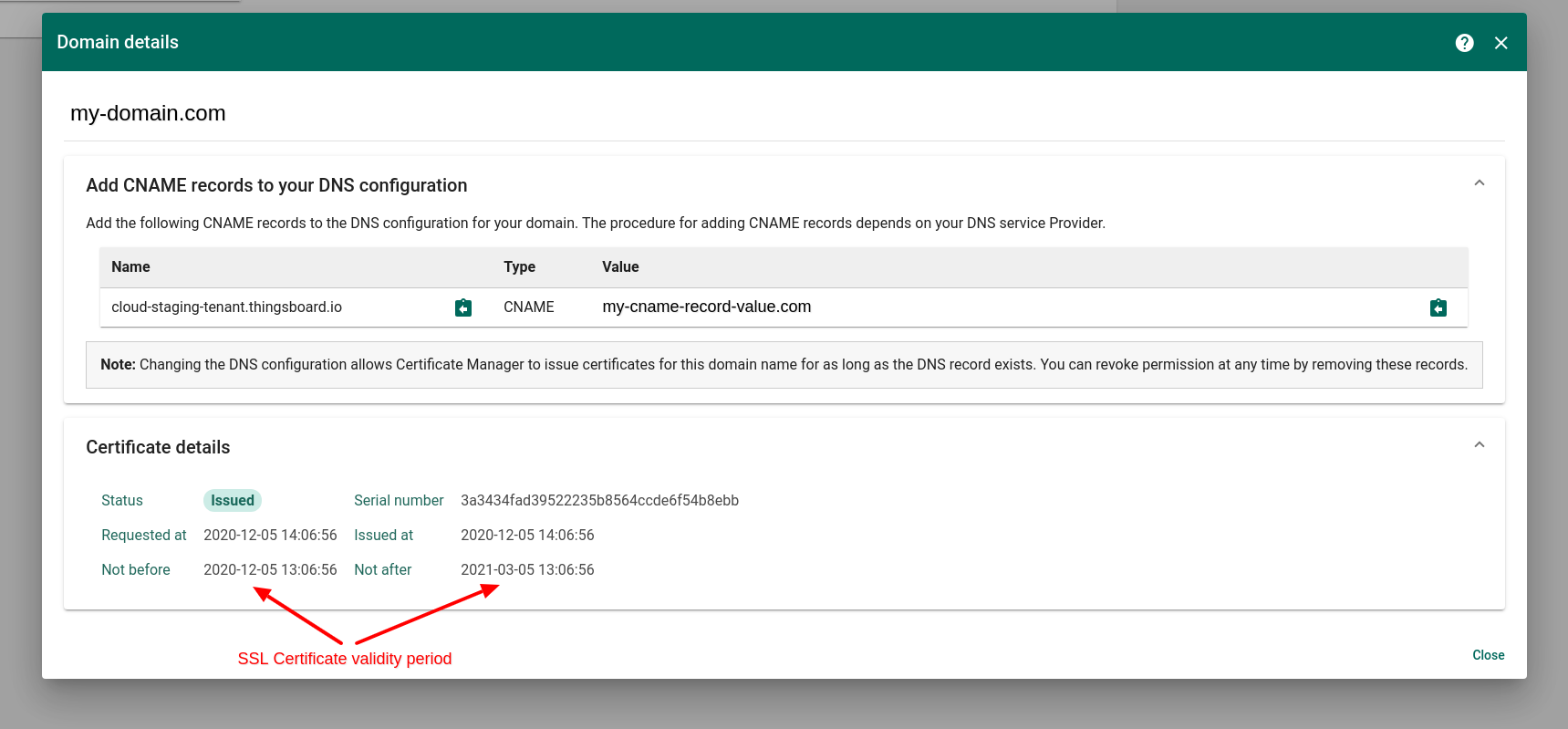
Task: Copy the CNAME record name to clipboard
Action: 463,307
